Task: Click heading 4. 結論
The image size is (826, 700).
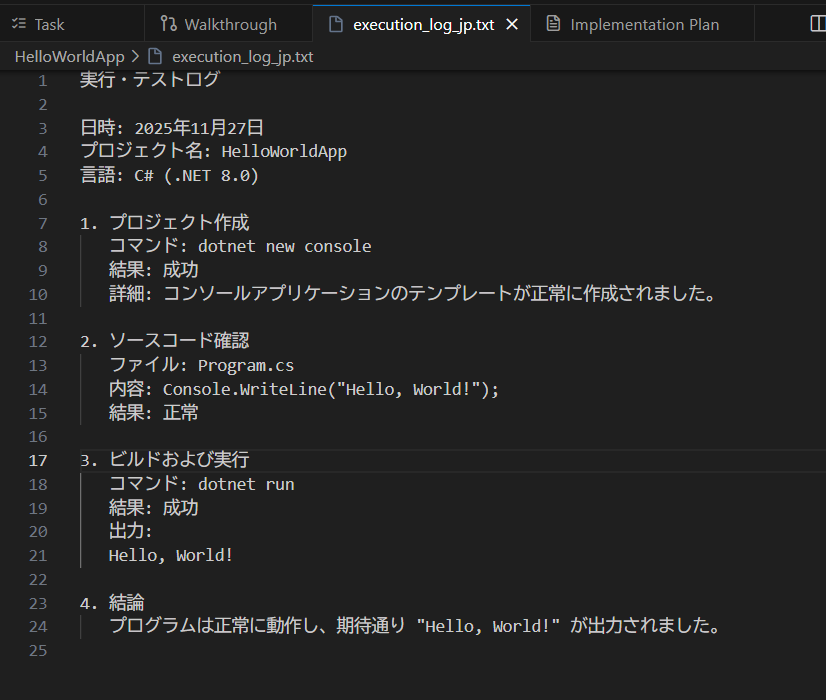Action: click(x=112, y=603)
